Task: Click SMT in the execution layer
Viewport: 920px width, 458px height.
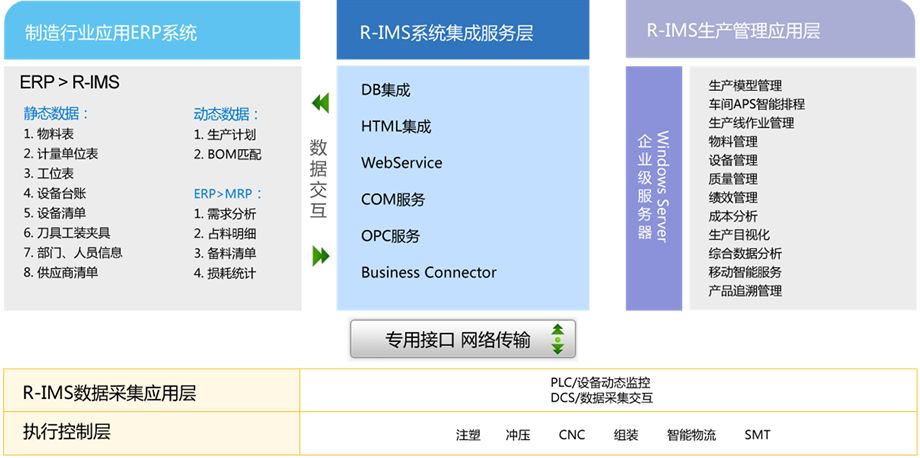Action: pos(757,435)
